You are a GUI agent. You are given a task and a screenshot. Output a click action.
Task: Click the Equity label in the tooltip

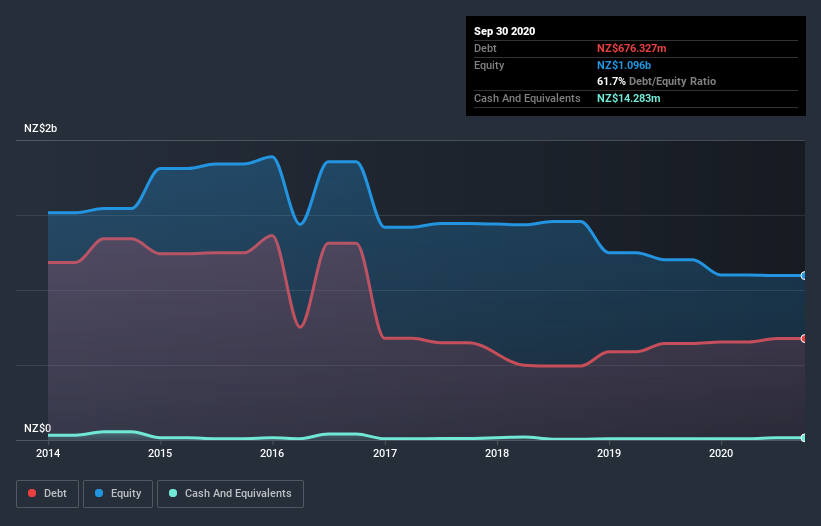489,65
